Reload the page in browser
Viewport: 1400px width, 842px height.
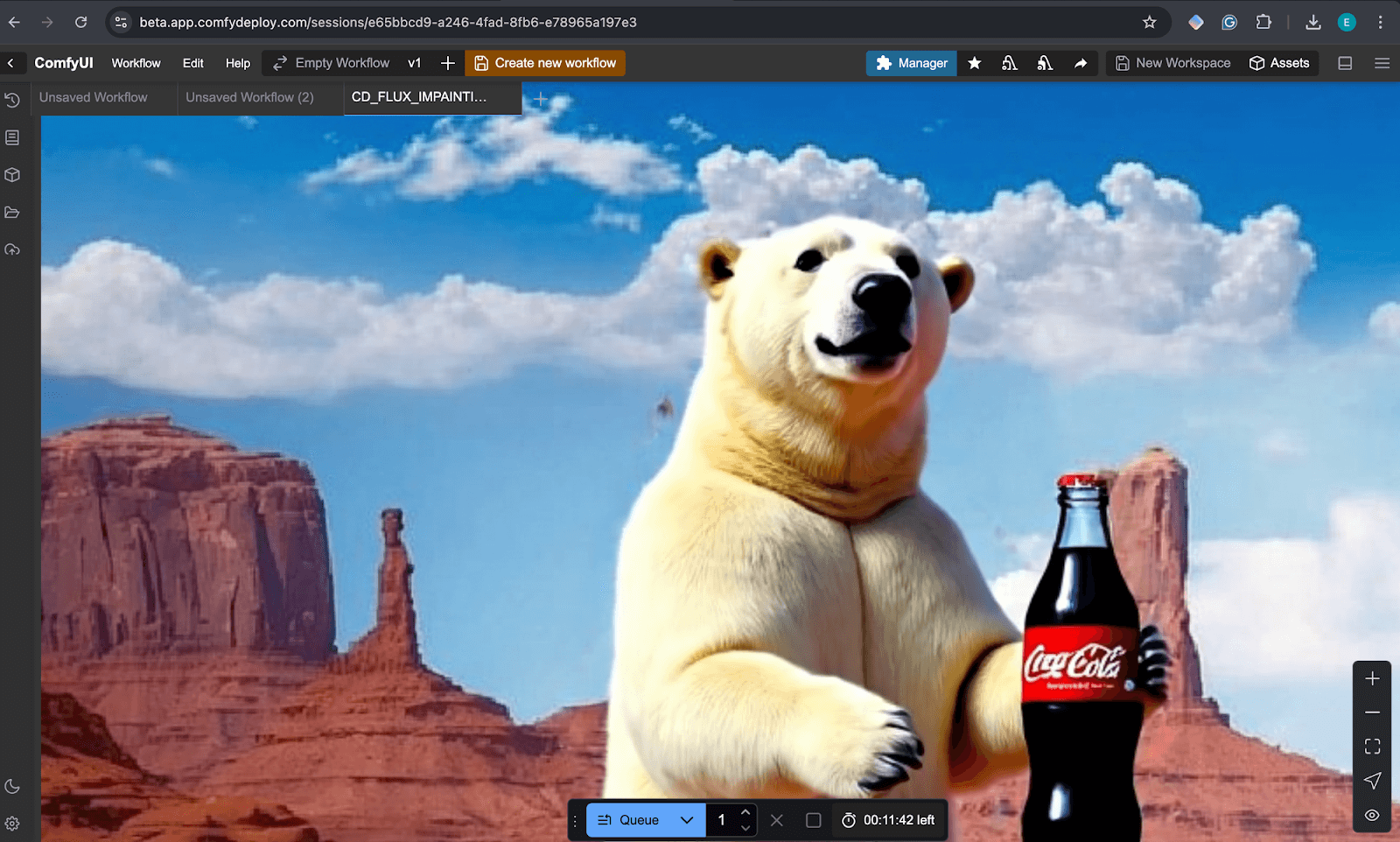pyautogui.click(x=80, y=22)
